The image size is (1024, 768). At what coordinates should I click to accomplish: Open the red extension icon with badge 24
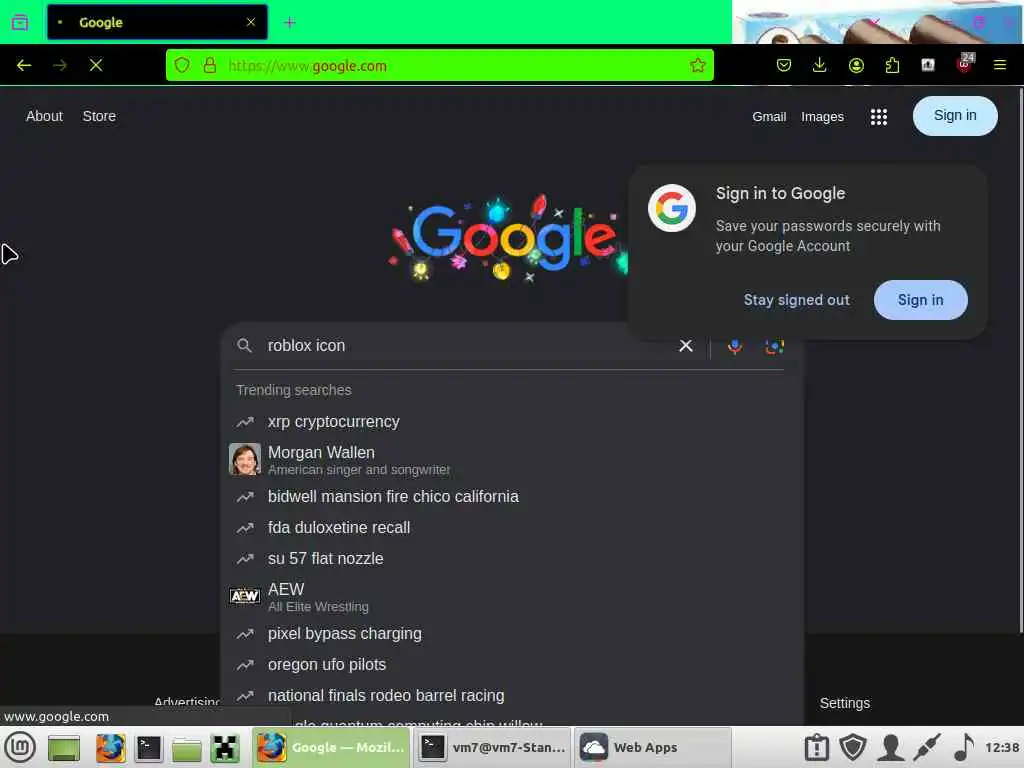coord(965,64)
